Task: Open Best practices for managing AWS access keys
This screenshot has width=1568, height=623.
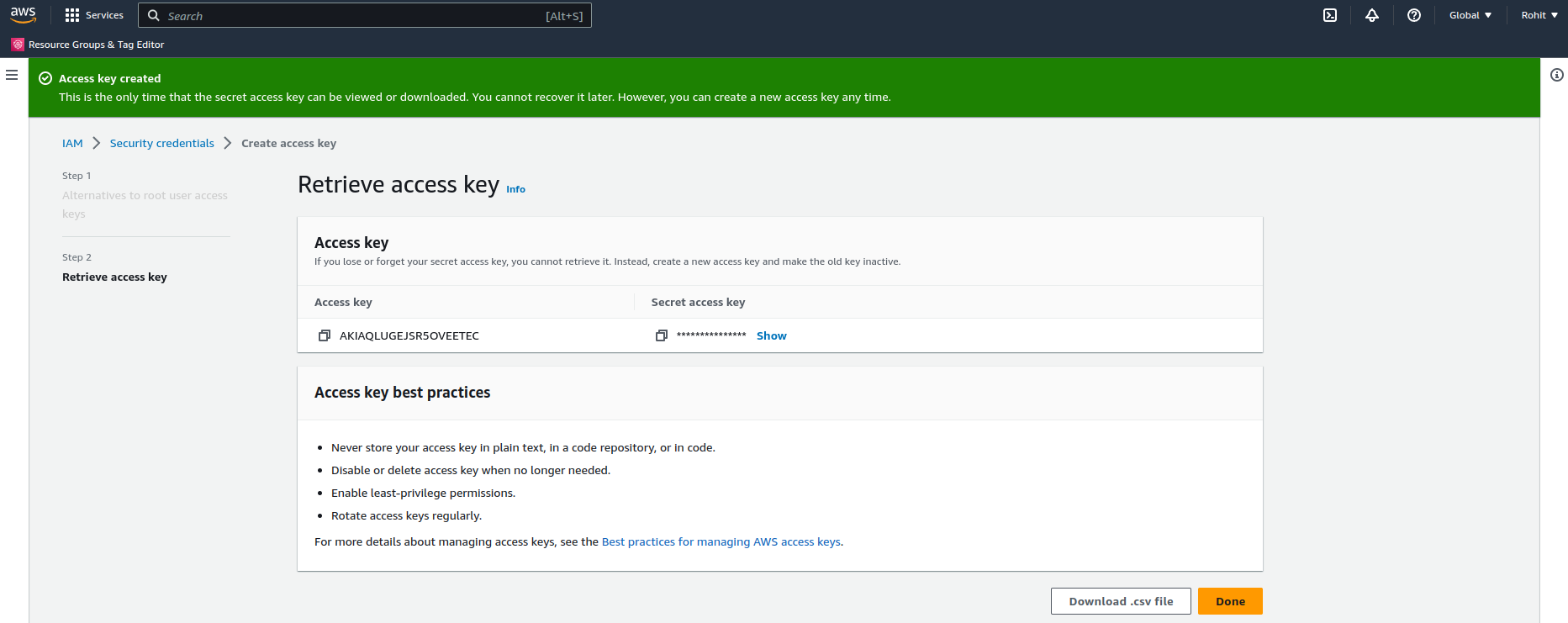Action: pos(721,541)
